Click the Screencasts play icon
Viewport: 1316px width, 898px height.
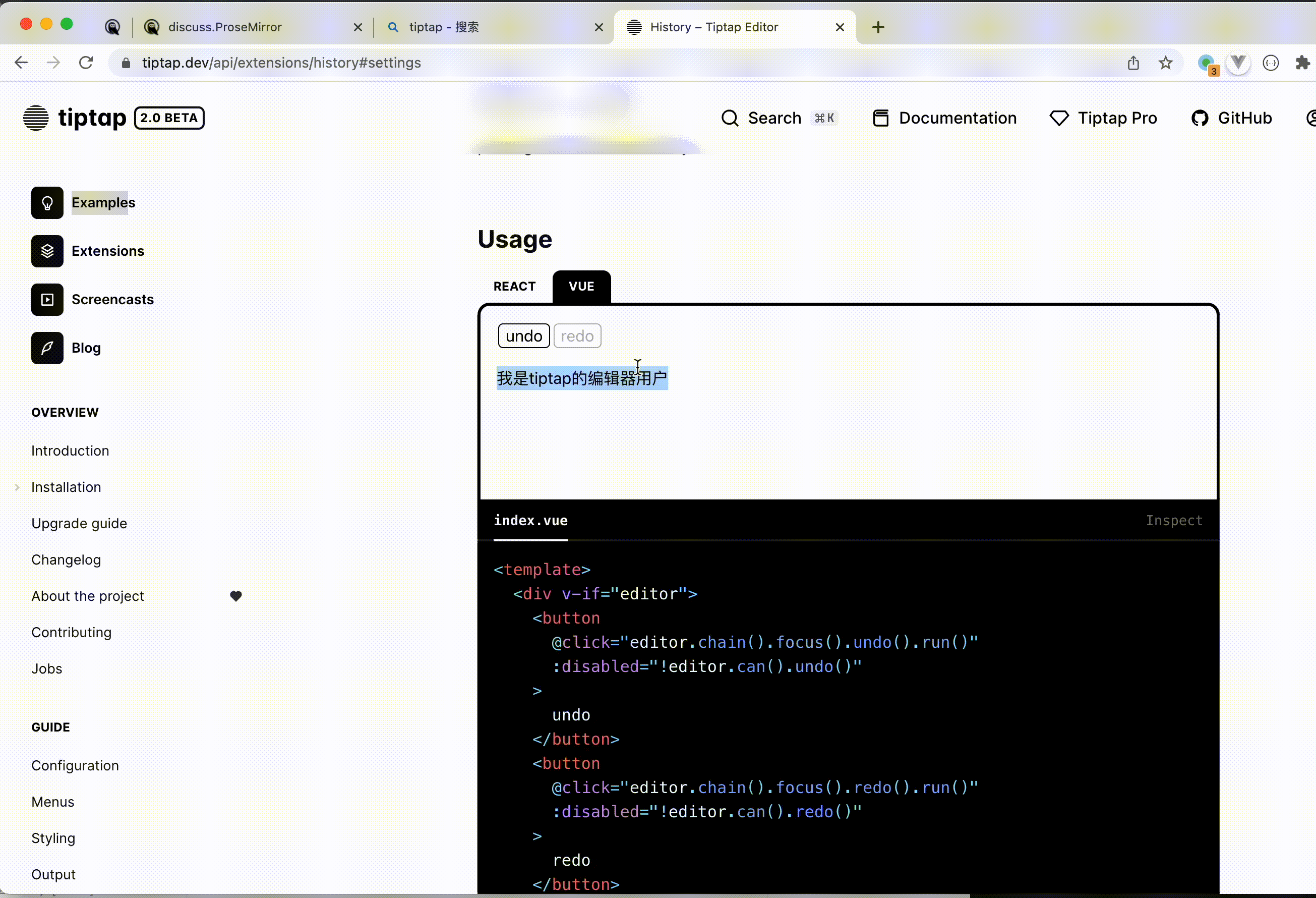(x=47, y=299)
